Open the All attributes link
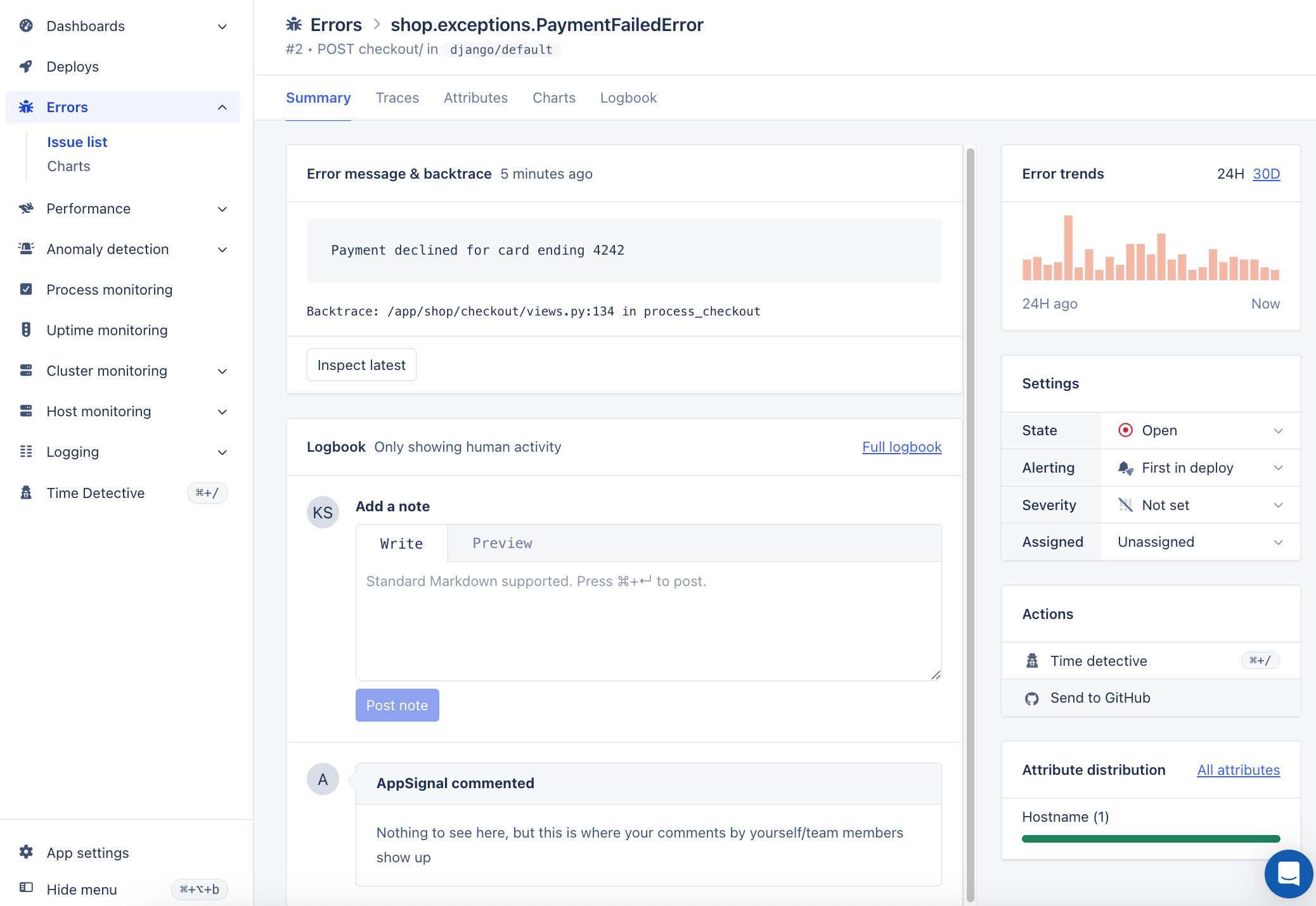Screen dimensions: 1316x906 pos(1238,770)
